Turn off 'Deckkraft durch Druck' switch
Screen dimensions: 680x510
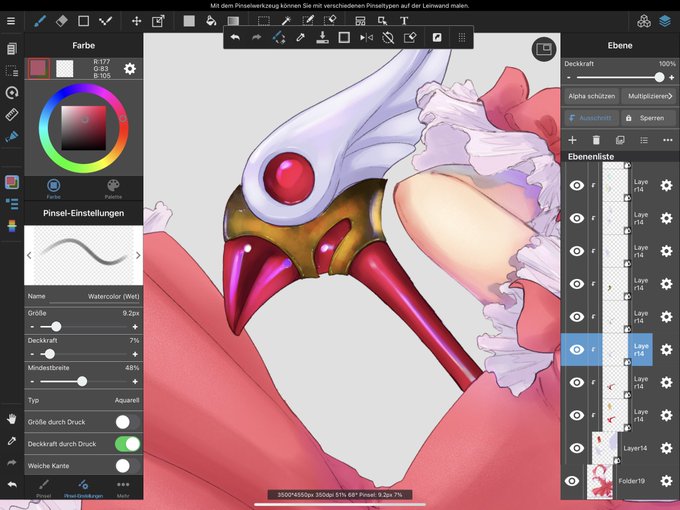tap(128, 444)
